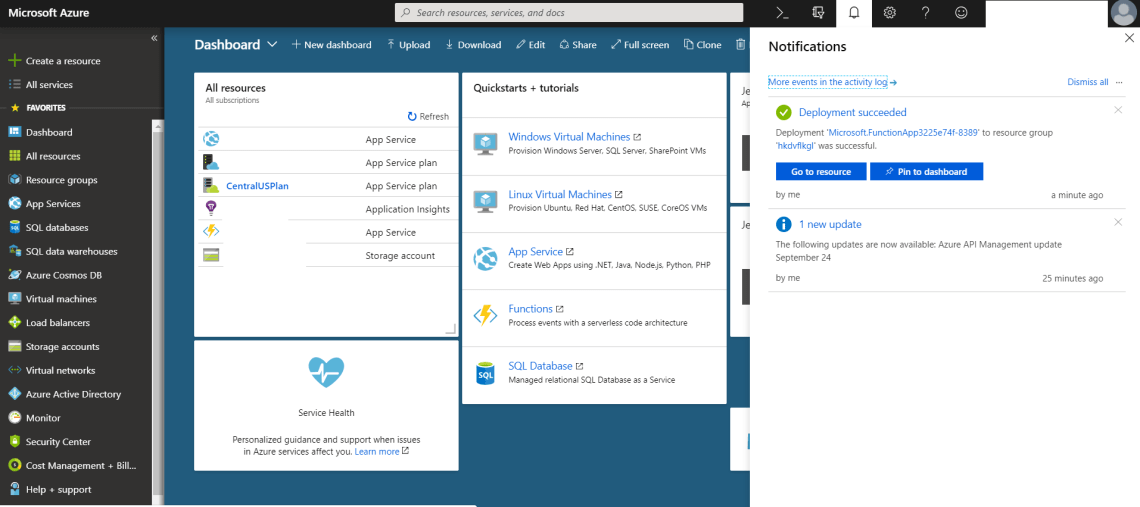Open the directory and subscription filter icon
Viewport: 1140px width, 507px height.
coord(818,12)
